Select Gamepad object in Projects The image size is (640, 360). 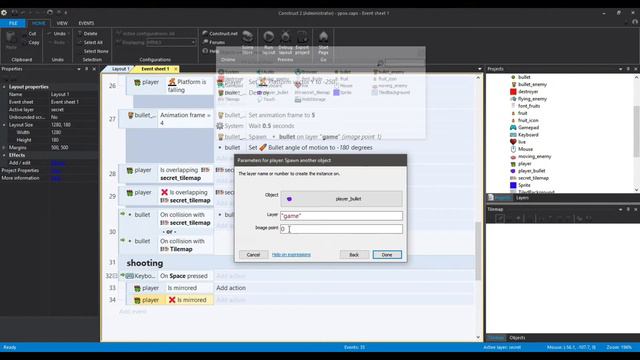coord(524,127)
